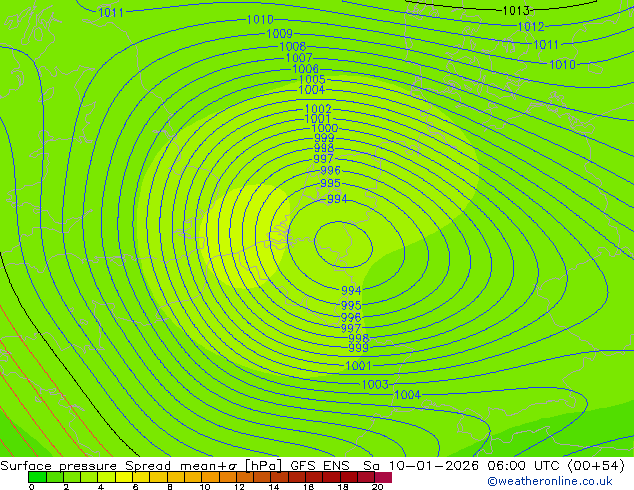This screenshot has height=490, width=634.
Task: Click the 996 label south of the low
Action: (351, 317)
